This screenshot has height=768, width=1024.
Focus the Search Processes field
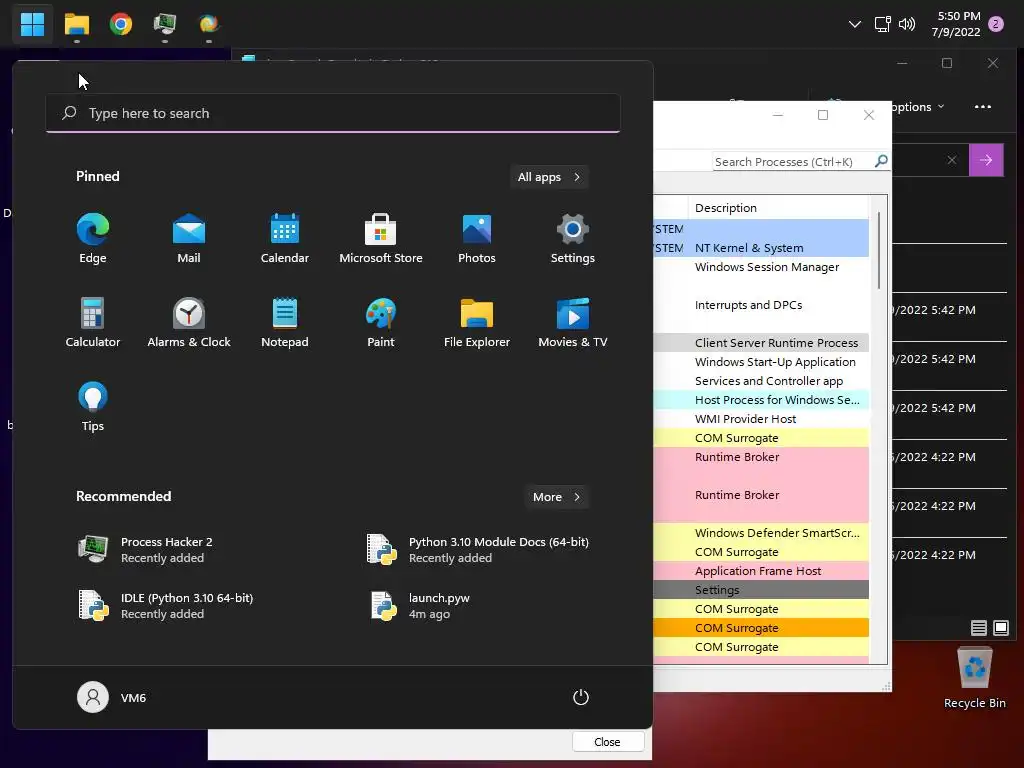(x=793, y=161)
